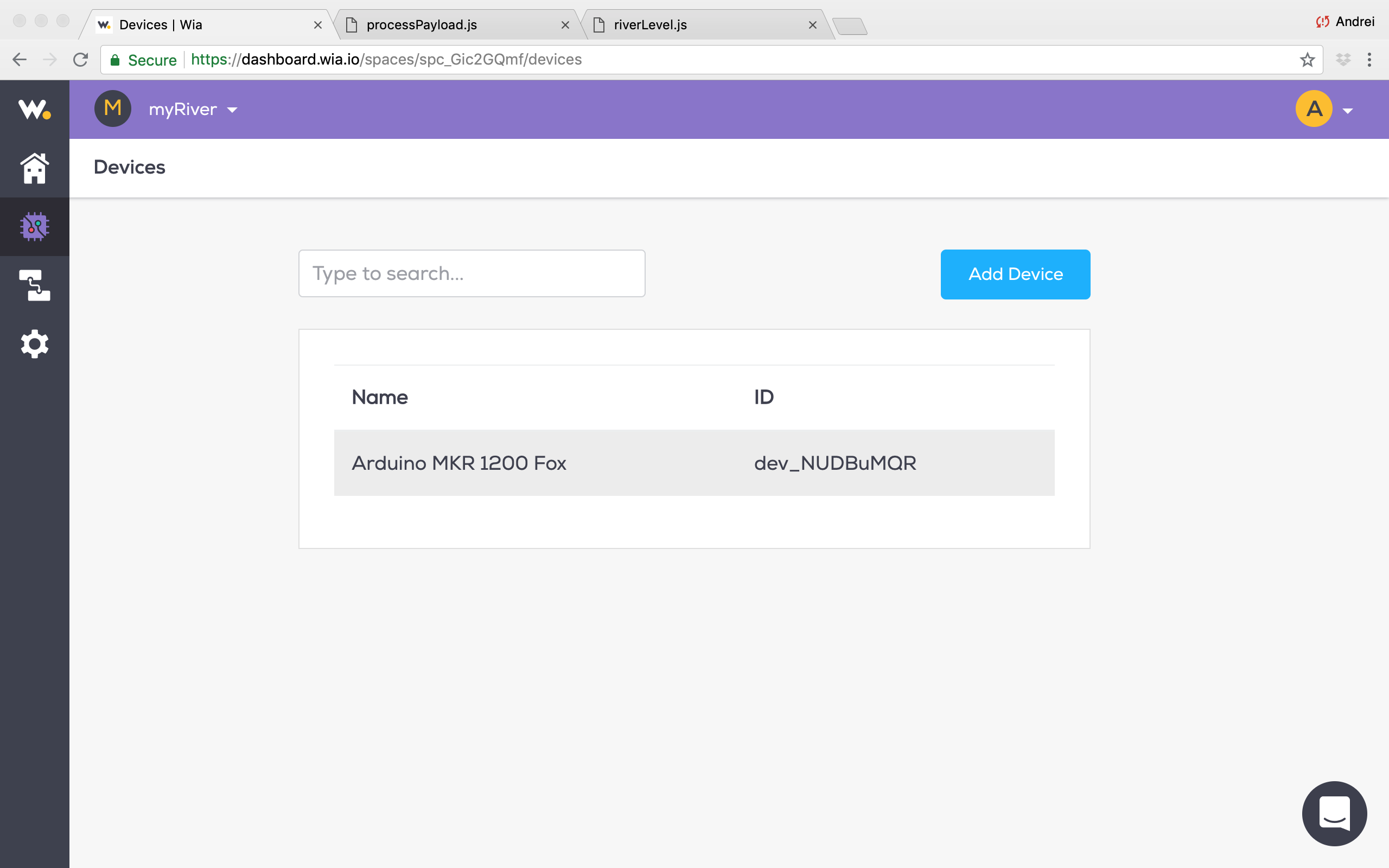Open the Flows icon in sidebar
The height and width of the screenshot is (868, 1389).
tap(34, 285)
